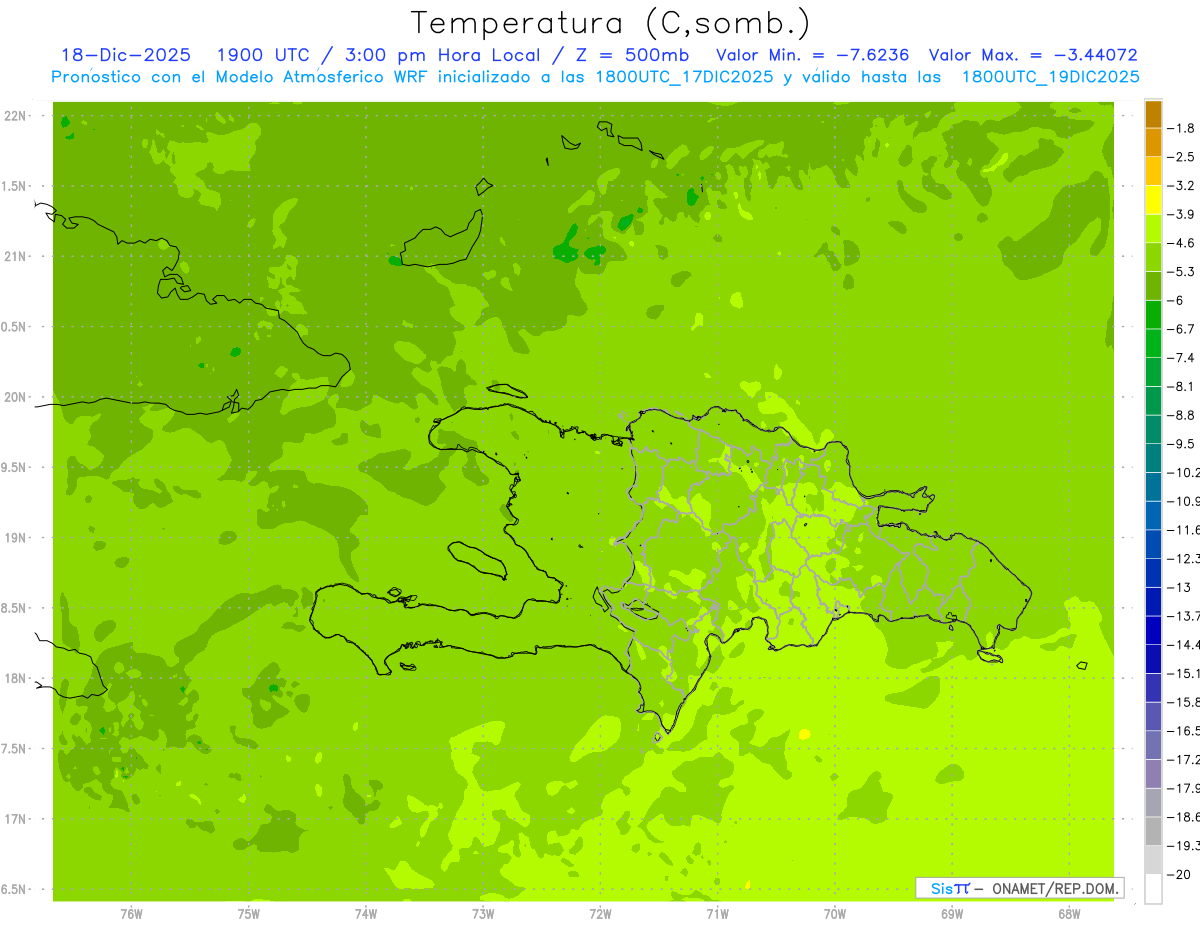Click the -6.7 colorbar label
Screen dimensions: 1200x927
1182,329
